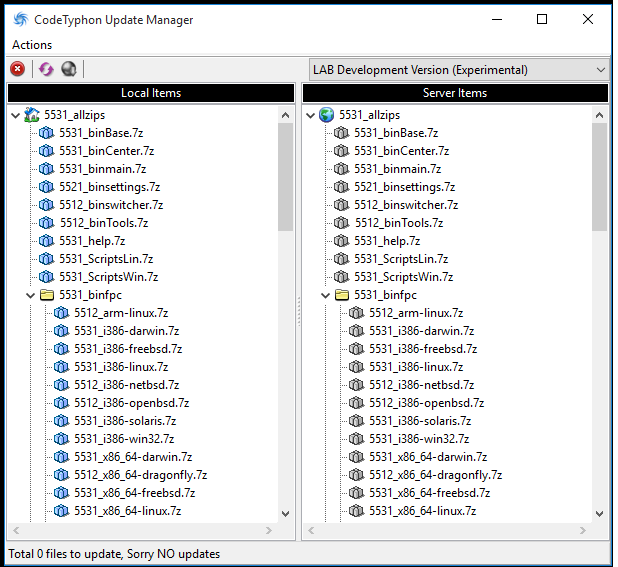Click the package icon of local 5531_help.7z
Screen dimensions: 618x567
coord(47,241)
